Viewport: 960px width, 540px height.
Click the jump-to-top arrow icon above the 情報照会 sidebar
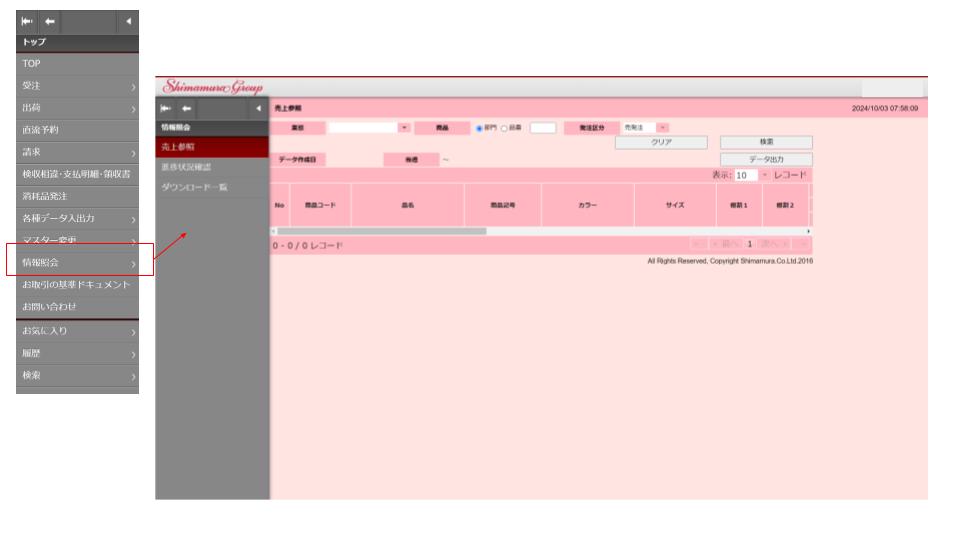pos(167,107)
